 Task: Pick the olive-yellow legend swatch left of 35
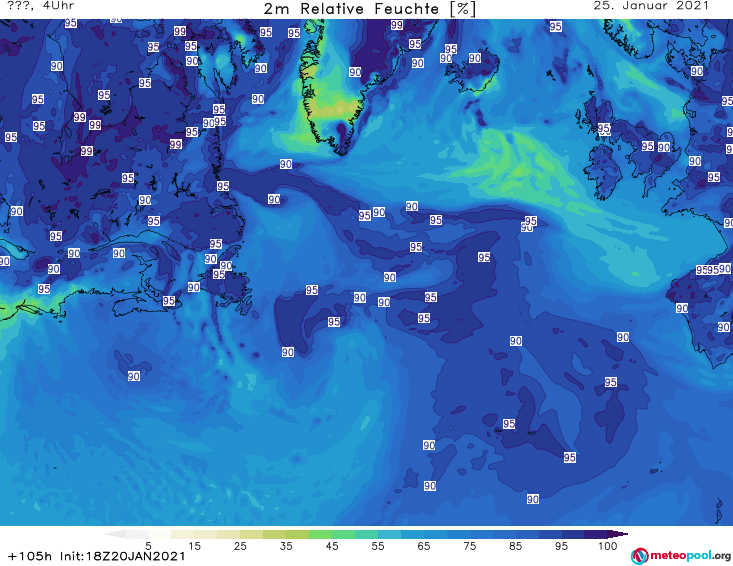click(274, 534)
